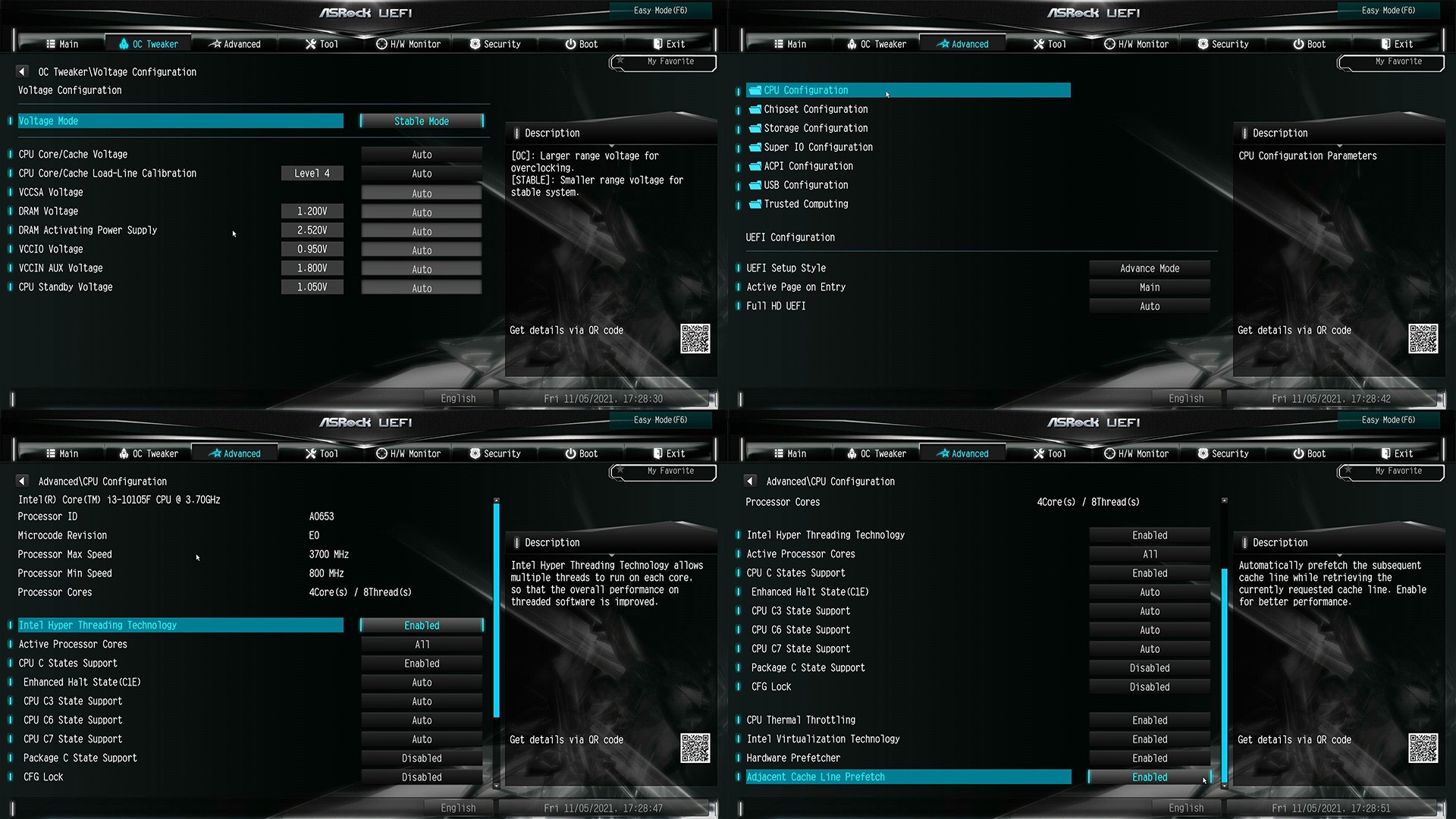This screenshot has width=1456, height=819.
Task: Open UEFI Setup Style Advance Mode dropdown
Action: [x=1149, y=268]
